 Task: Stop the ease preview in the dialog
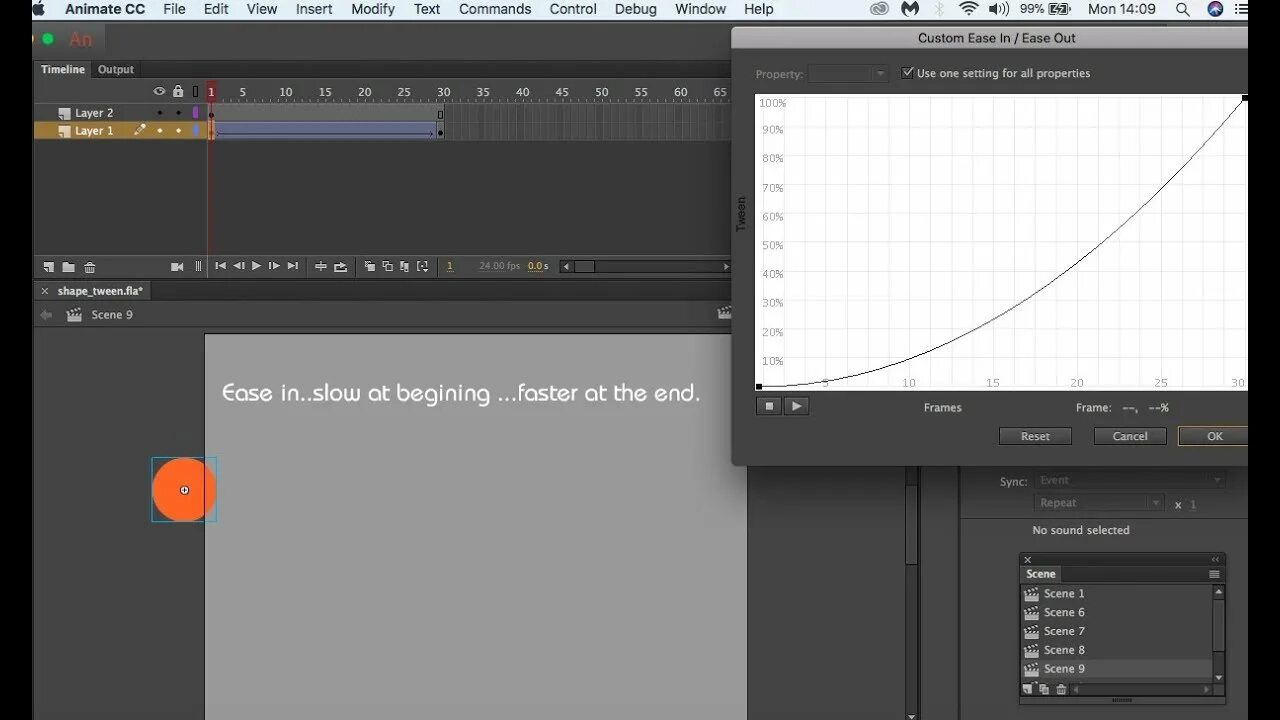point(769,406)
